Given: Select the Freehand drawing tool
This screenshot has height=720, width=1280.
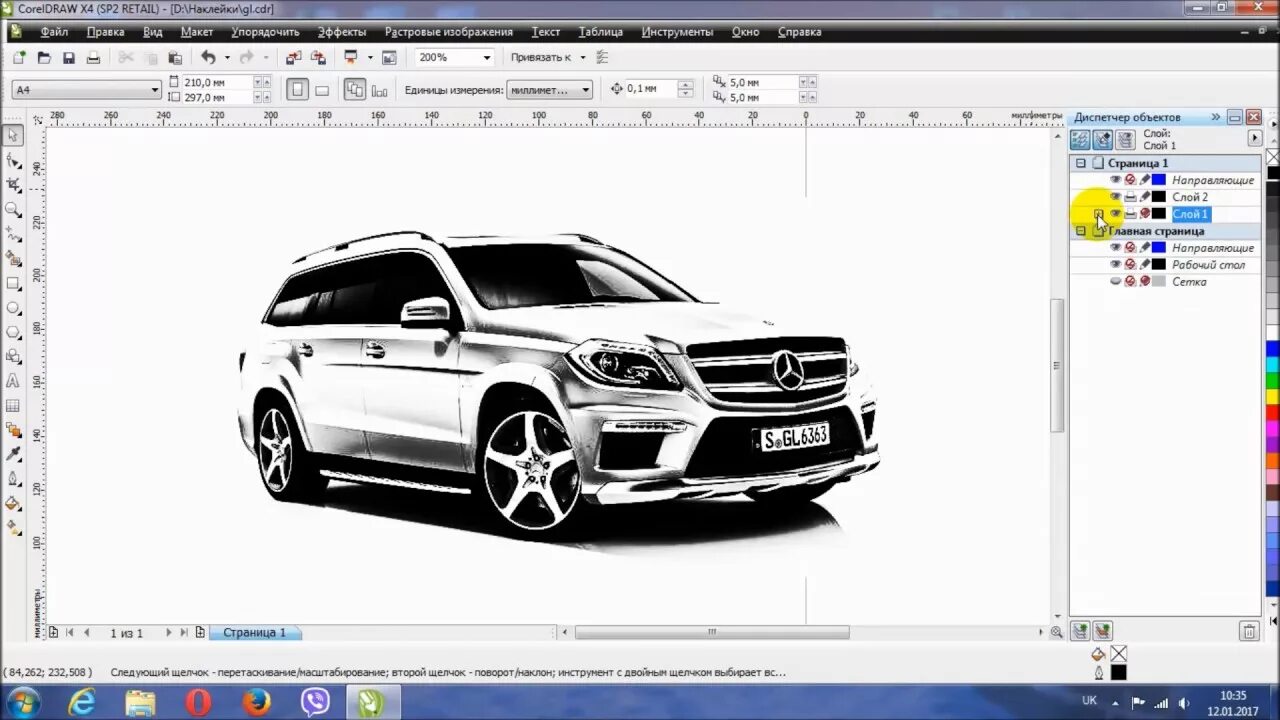Looking at the screenshot, I should [x=13, y=234].
